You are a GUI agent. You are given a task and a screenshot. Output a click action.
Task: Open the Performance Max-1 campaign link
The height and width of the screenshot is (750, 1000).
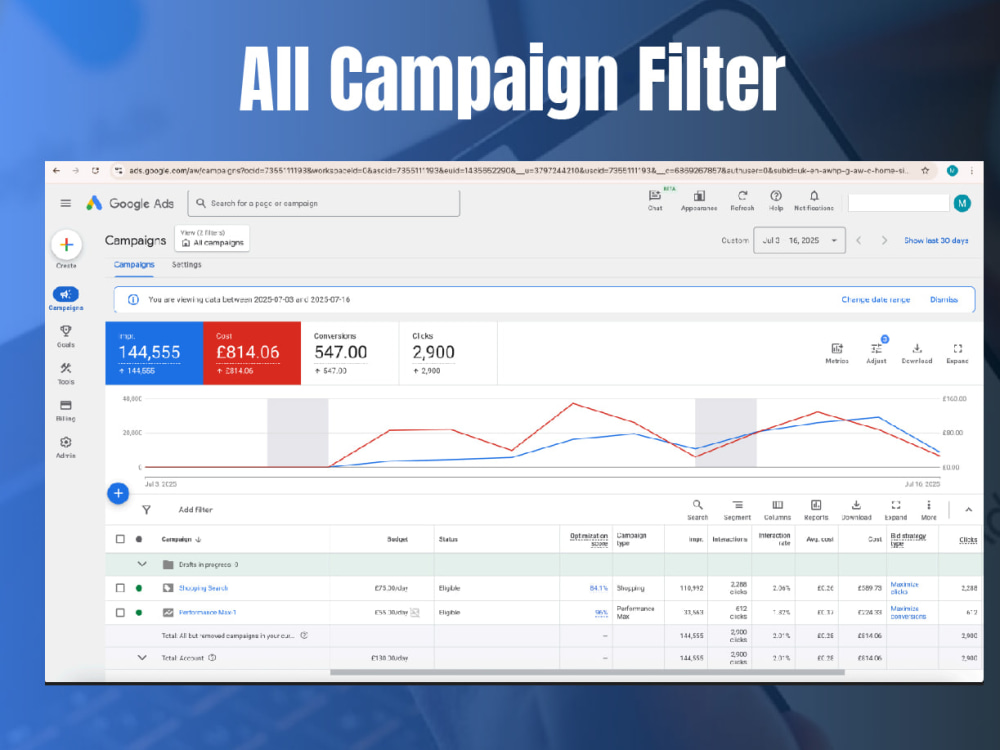click(207, 612)
